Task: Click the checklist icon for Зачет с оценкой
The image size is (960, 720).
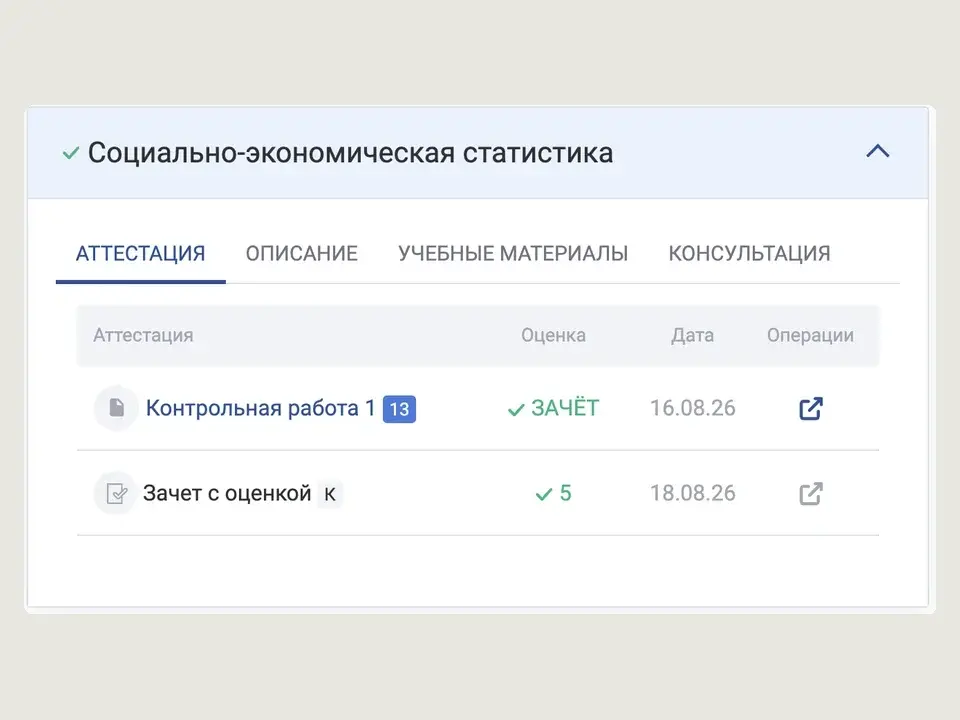Action: (x=116, y=493)
